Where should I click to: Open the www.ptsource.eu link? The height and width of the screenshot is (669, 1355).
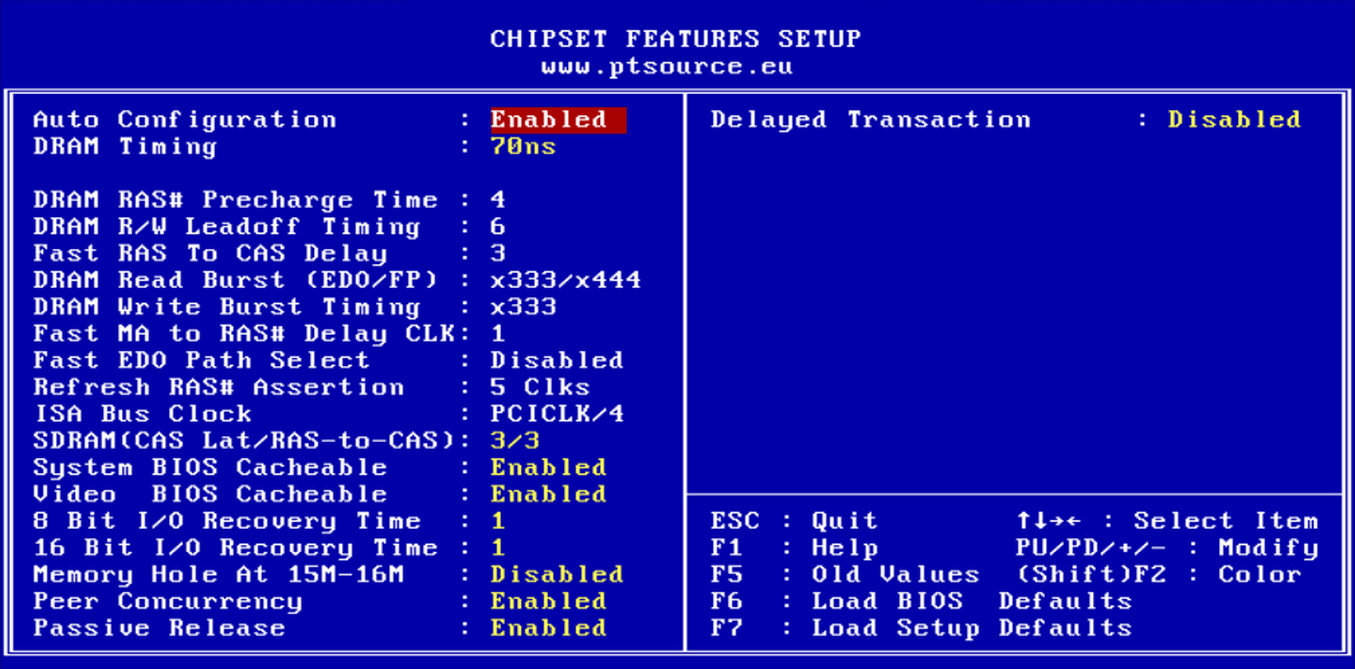pyautogui.click(x=667, y=67)
